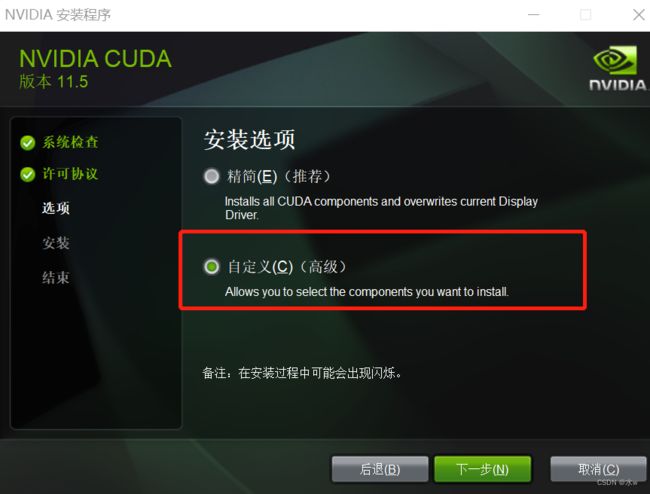
Task: Click the 下一步(N) next button
Action: point(483,469)
